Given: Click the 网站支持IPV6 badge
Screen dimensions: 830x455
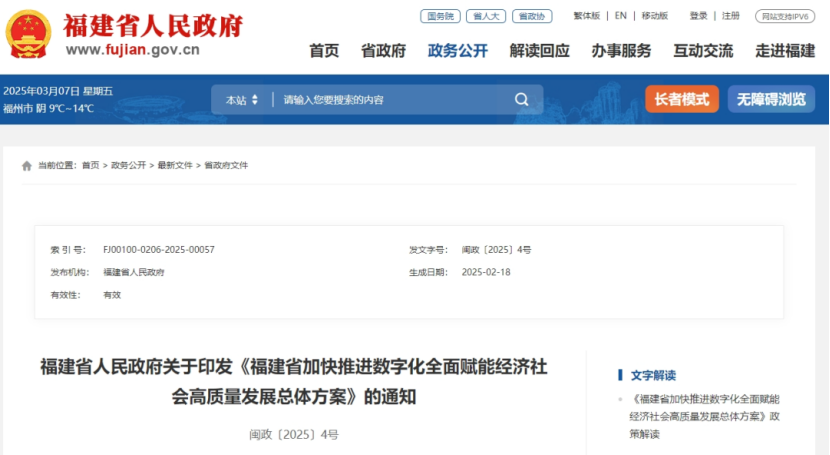Looking at the screenshot, I should [x=785, y=16].
